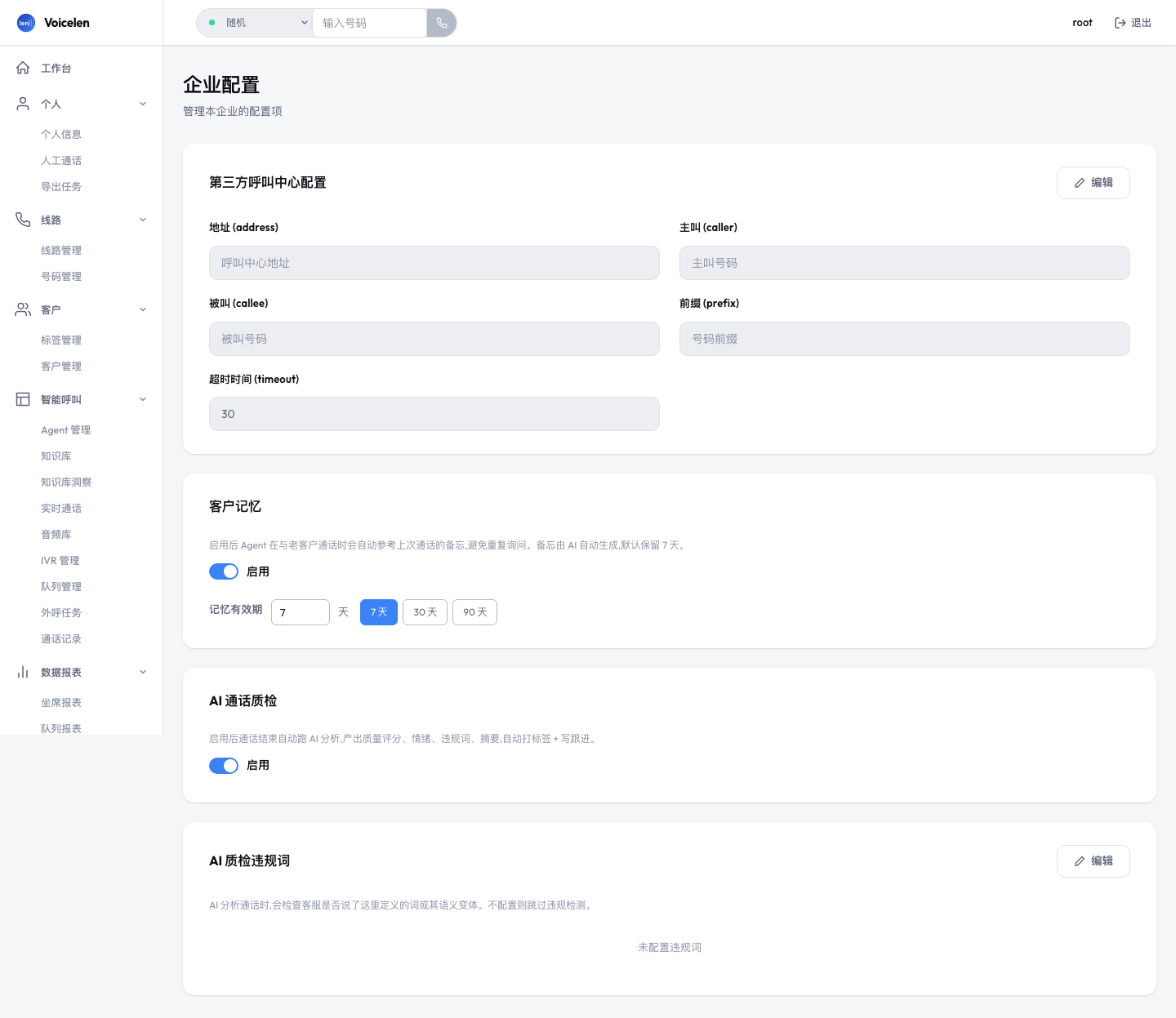Disable the 客户记忆 启用 toggle

[224, 571]
